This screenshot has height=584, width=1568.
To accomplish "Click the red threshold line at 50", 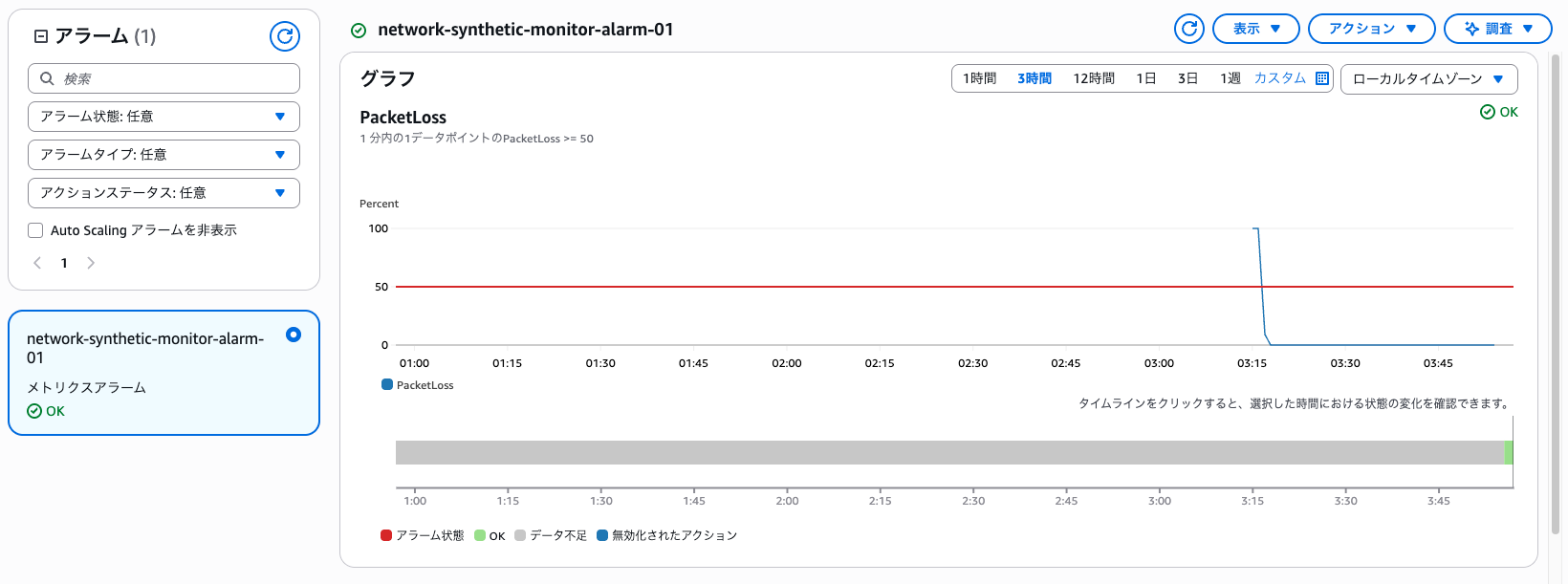I will (954, 287).
